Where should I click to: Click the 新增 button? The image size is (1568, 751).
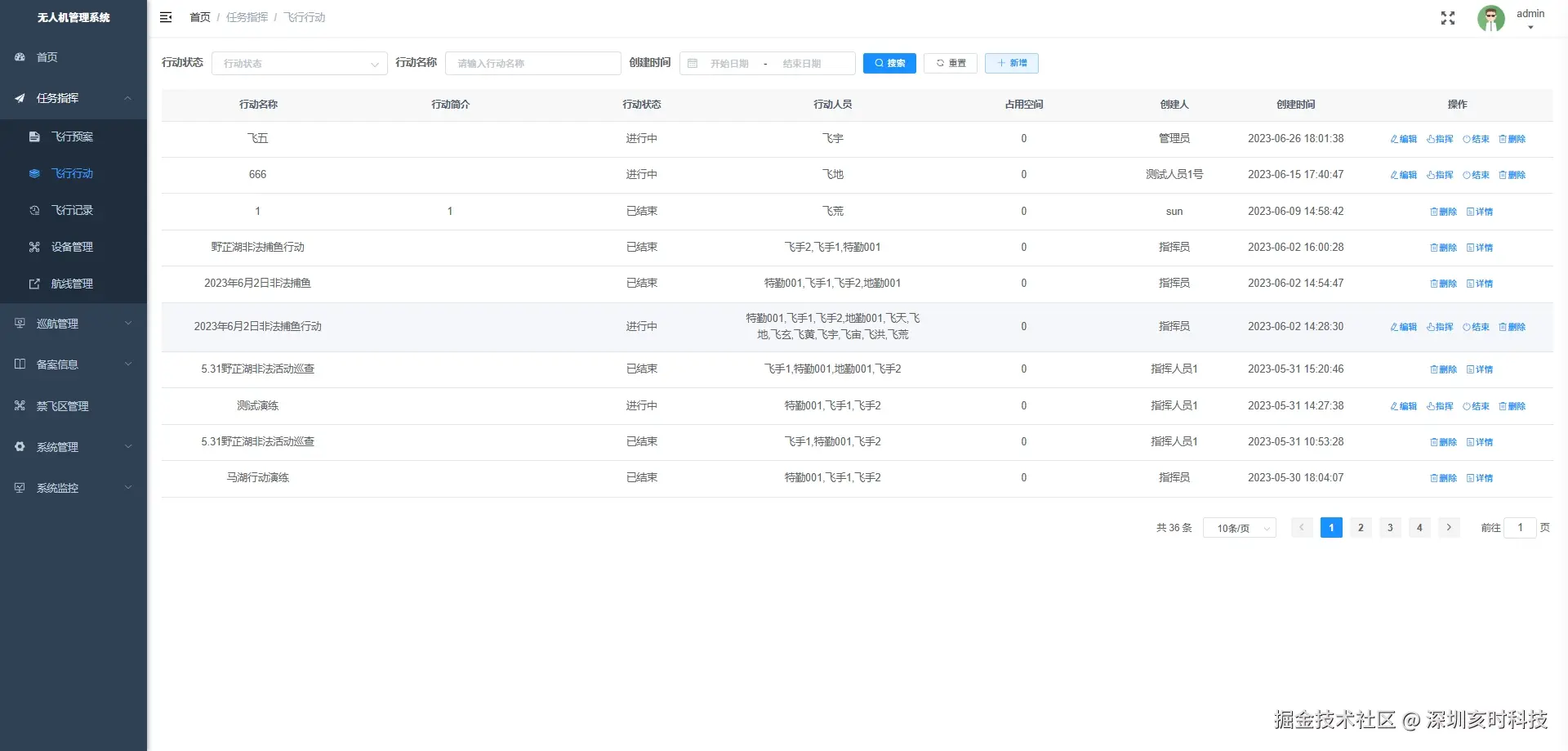(1012, 63)
